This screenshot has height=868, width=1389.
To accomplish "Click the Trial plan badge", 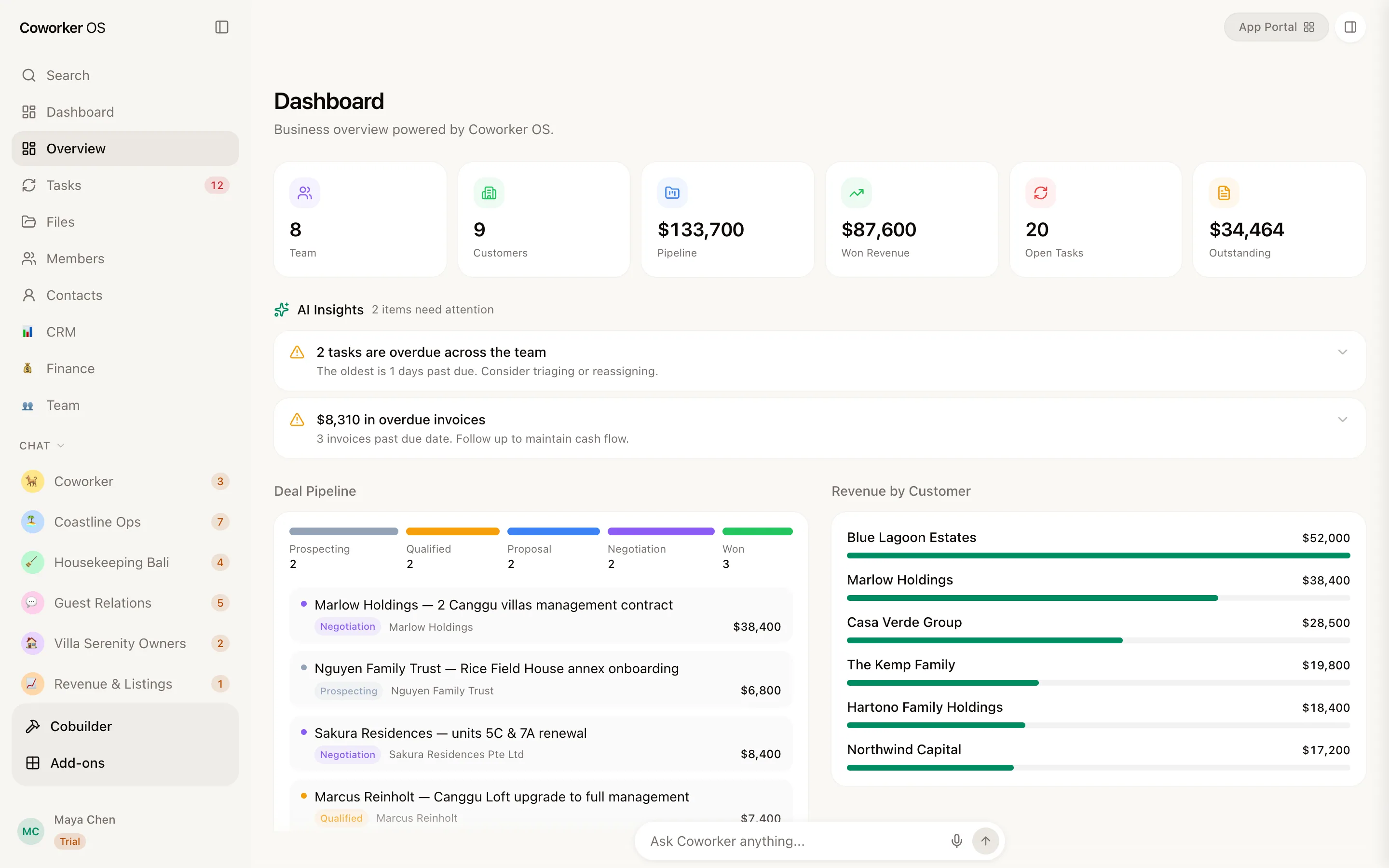I will point(70,841).
